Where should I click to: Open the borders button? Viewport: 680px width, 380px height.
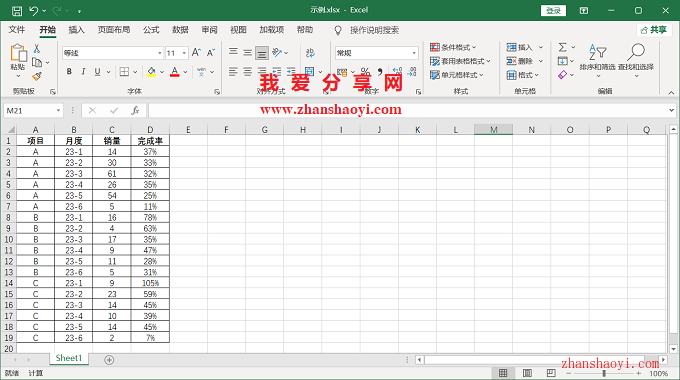pyautogui.click(x=124, y=72)
